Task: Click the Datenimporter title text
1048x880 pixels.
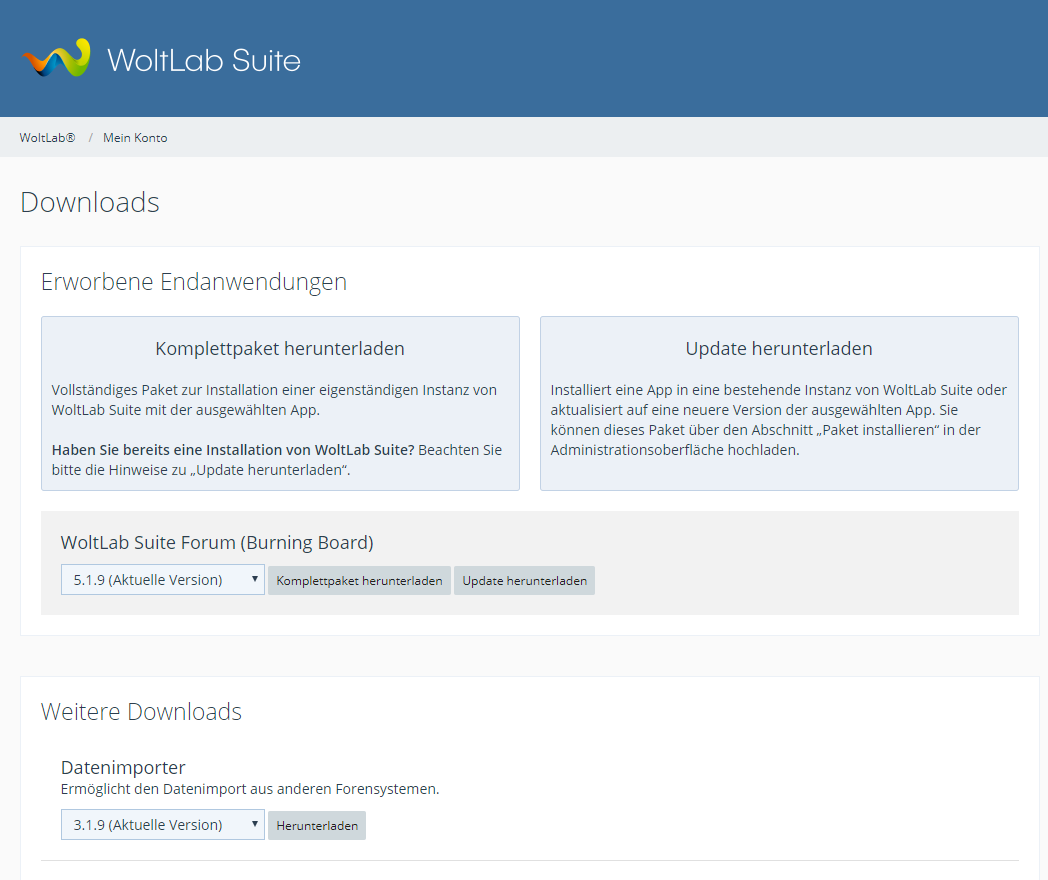Action: click(x=123, y=768)
